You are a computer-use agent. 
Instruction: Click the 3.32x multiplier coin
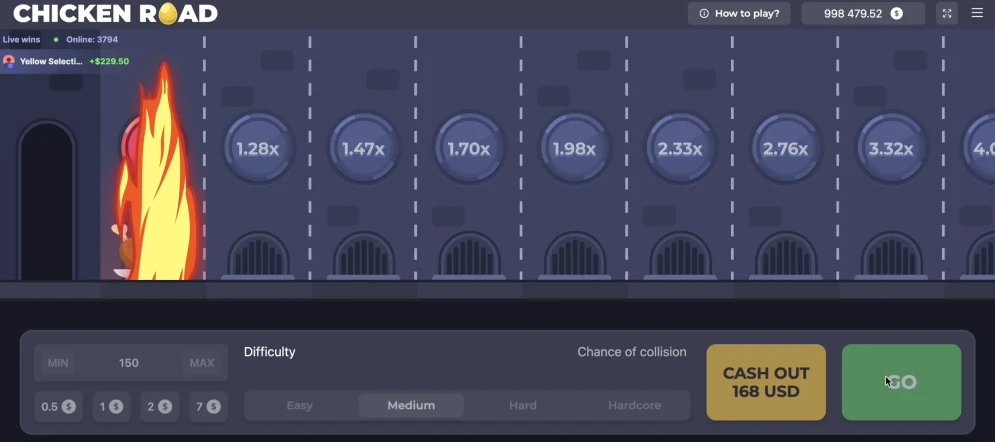tap(891, 148)
